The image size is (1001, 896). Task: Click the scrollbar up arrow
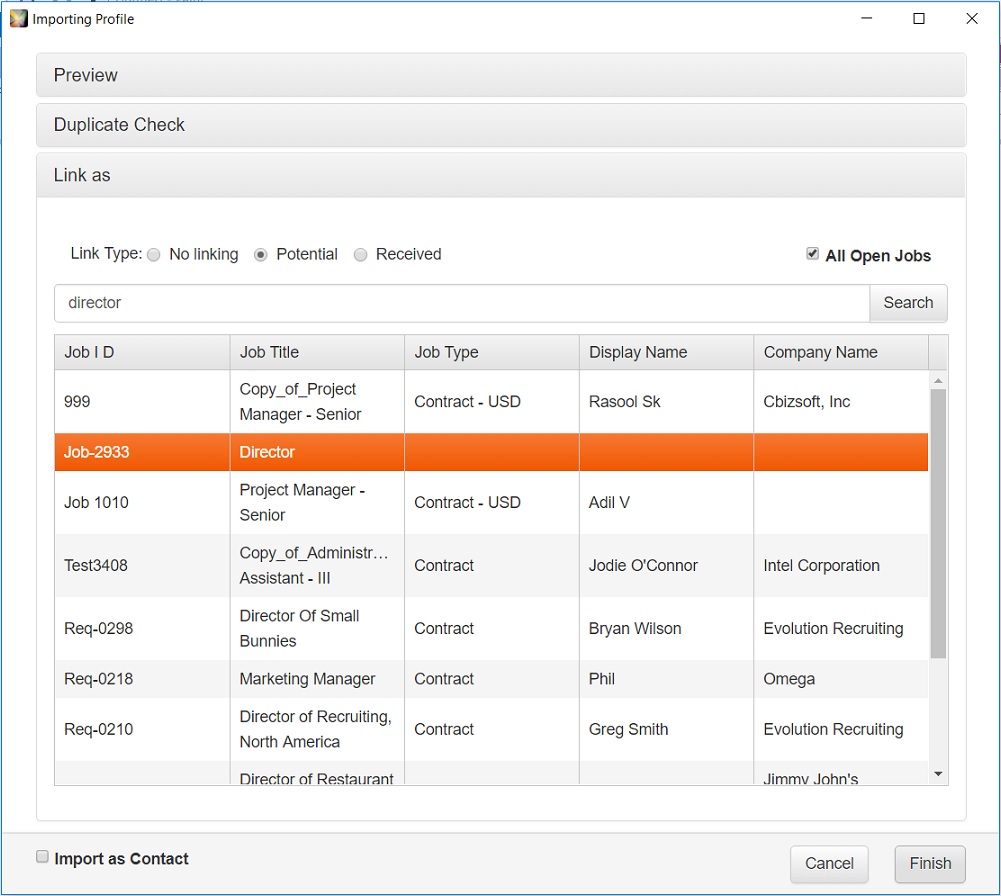(938, 380)
